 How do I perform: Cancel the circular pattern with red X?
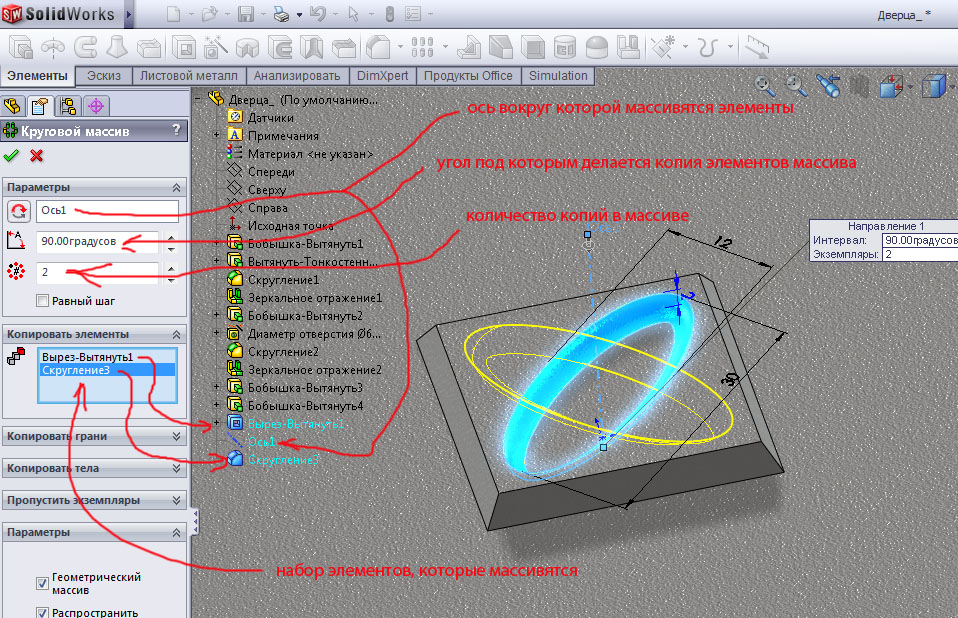pos(37,155)
